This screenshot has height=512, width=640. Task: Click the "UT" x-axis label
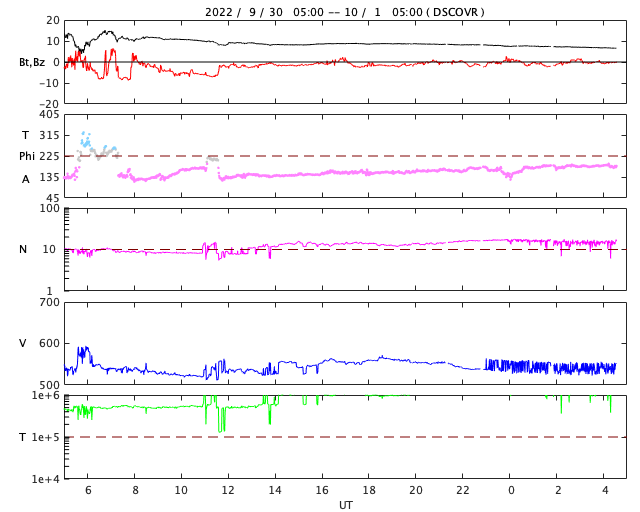point(345,505)
